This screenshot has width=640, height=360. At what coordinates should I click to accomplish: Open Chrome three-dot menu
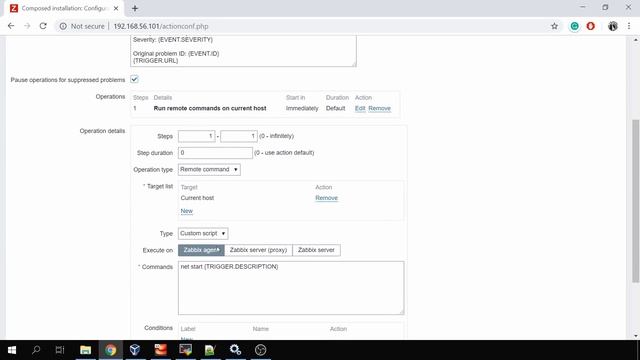pos(629,26)
